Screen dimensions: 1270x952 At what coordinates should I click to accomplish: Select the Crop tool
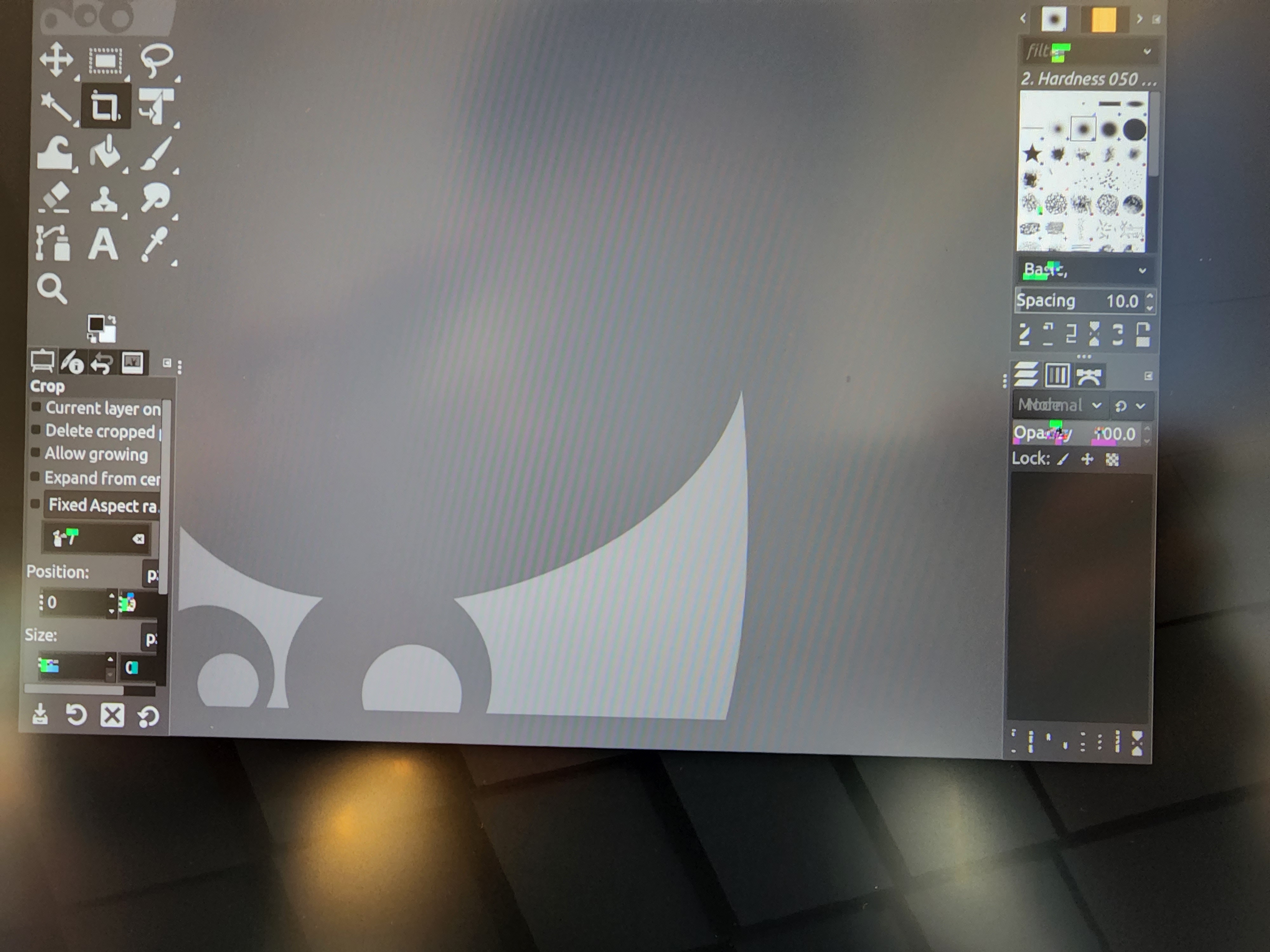coord(106,106)
